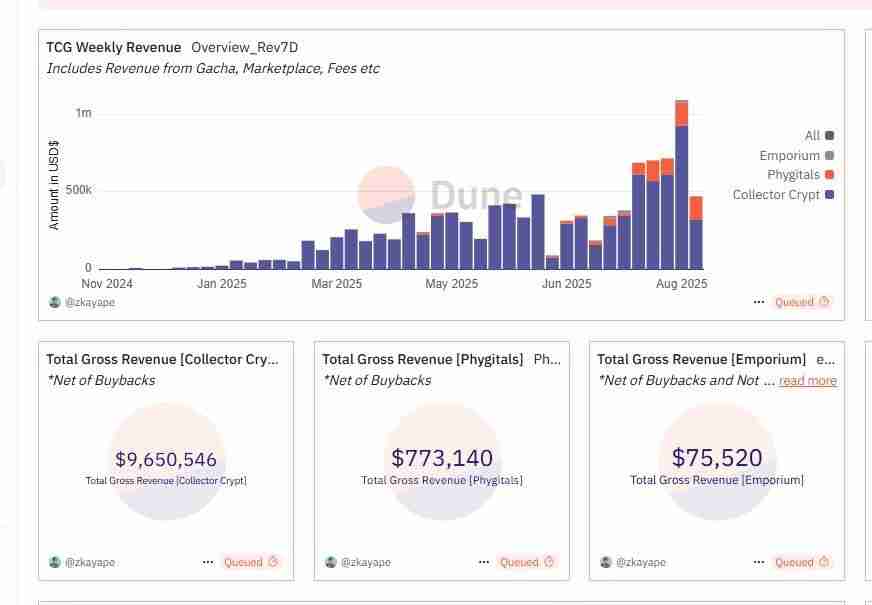Click the TCG Weekly Revenue title

[114, 47]
